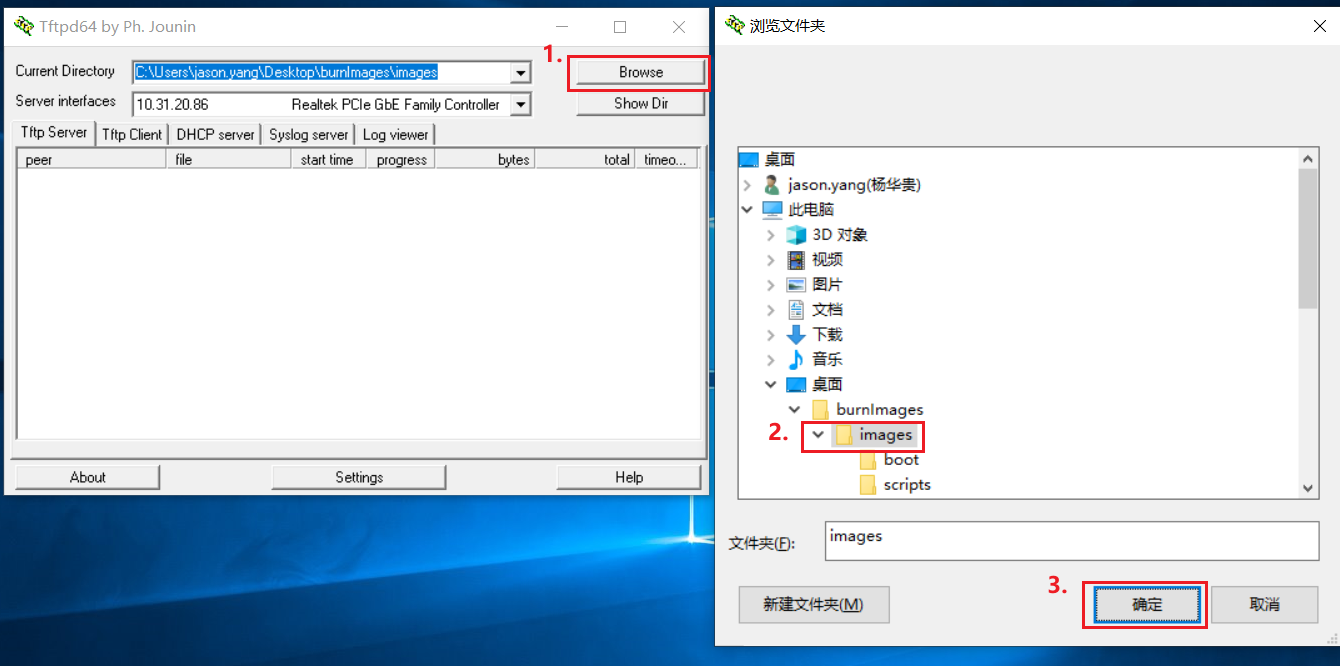
Task: Collapse the images folder tree node
Action: click(819, 435)
